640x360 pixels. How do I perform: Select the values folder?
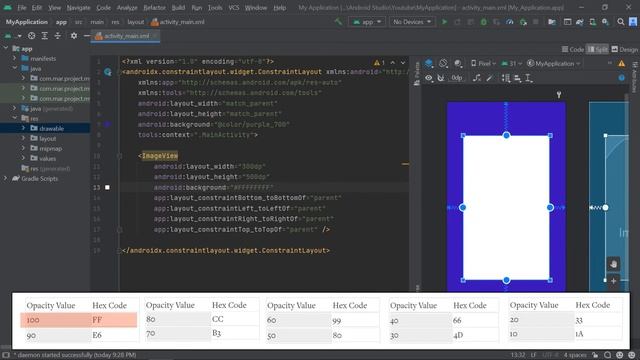tap(48, 158)
